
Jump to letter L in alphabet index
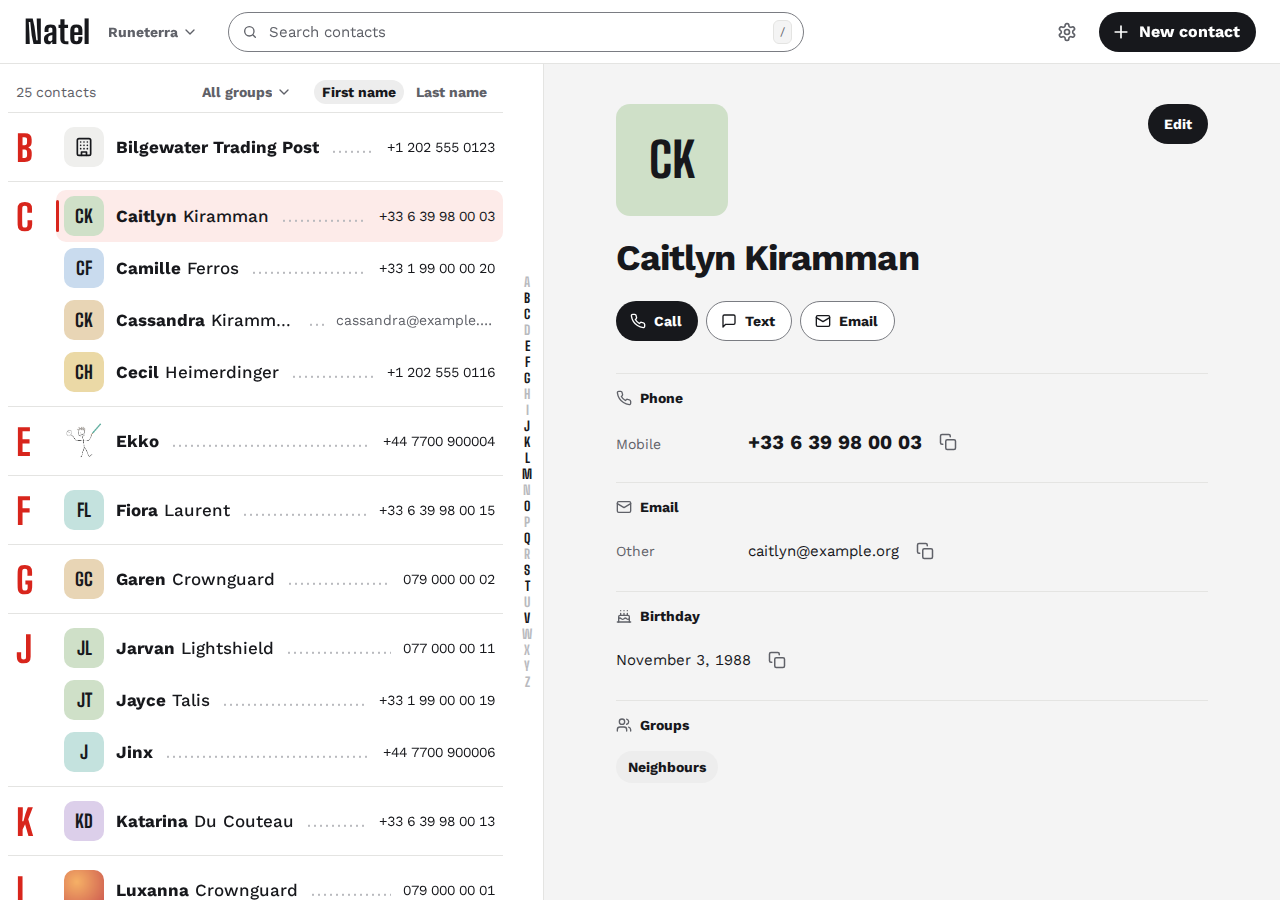pos(527,458)
